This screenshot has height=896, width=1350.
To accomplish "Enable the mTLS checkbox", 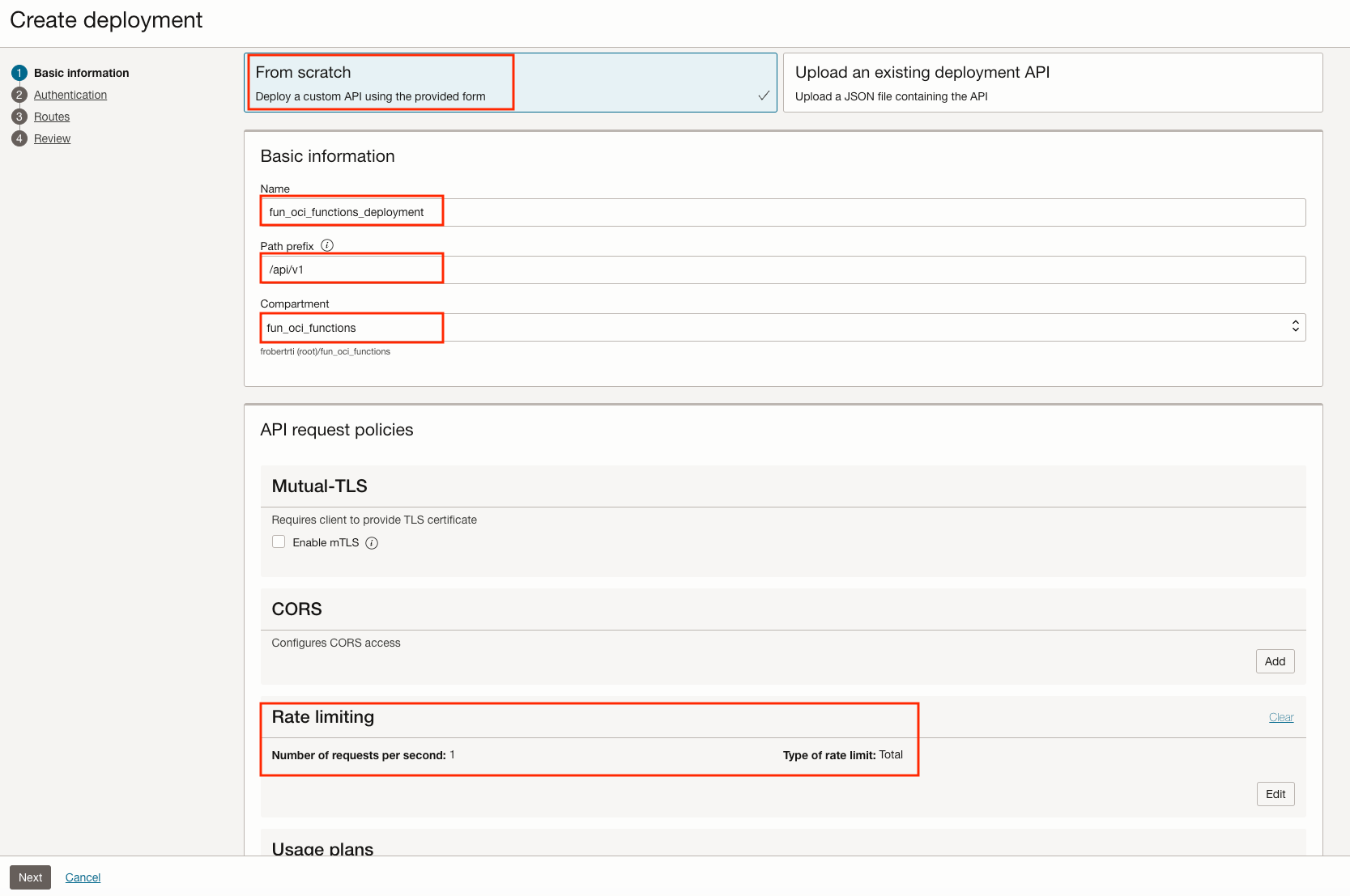I will (x=279, y=542).
